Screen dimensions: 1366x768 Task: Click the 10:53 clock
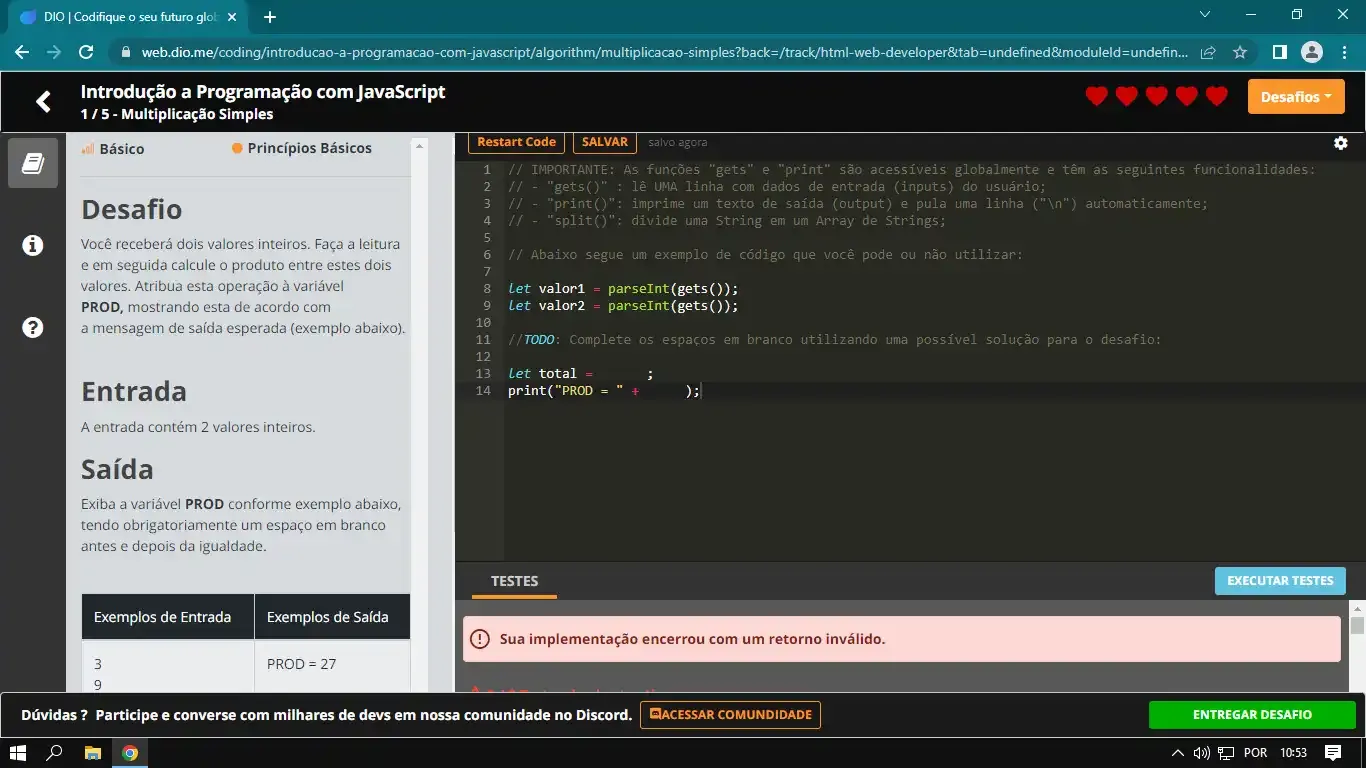tap(1294, 753)
